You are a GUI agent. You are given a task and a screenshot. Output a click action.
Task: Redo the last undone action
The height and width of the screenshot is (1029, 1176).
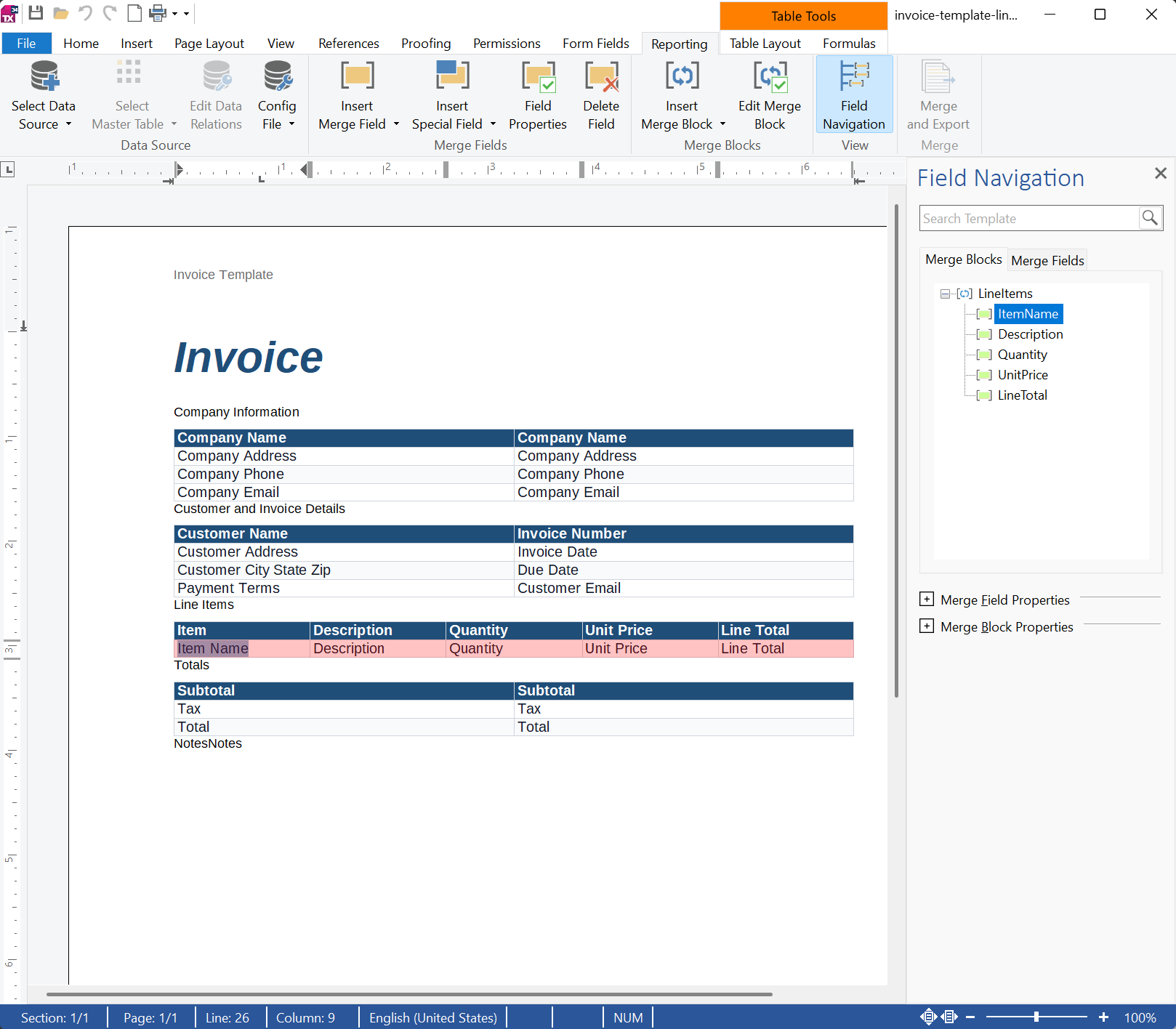click(110, 13)
